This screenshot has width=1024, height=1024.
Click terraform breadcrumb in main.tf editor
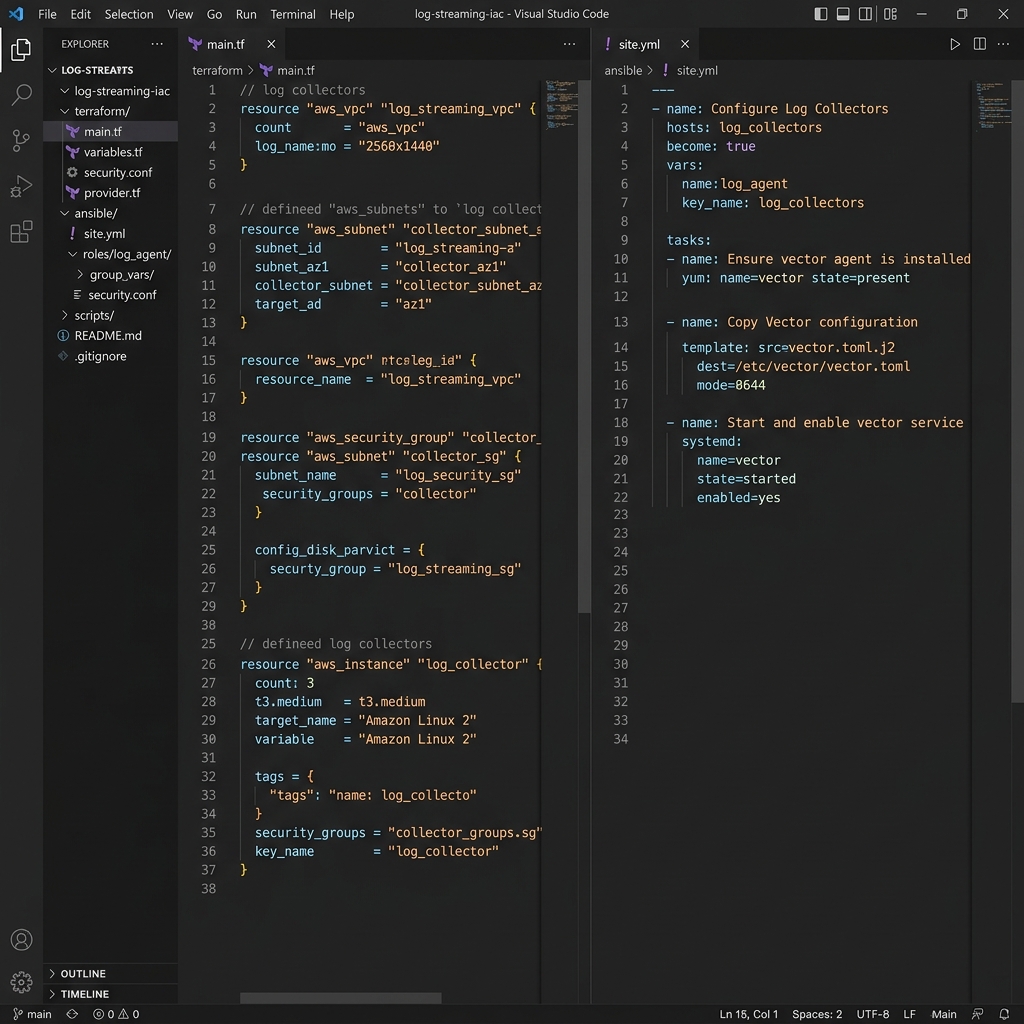pyautogui.click(x=217, y=70)
